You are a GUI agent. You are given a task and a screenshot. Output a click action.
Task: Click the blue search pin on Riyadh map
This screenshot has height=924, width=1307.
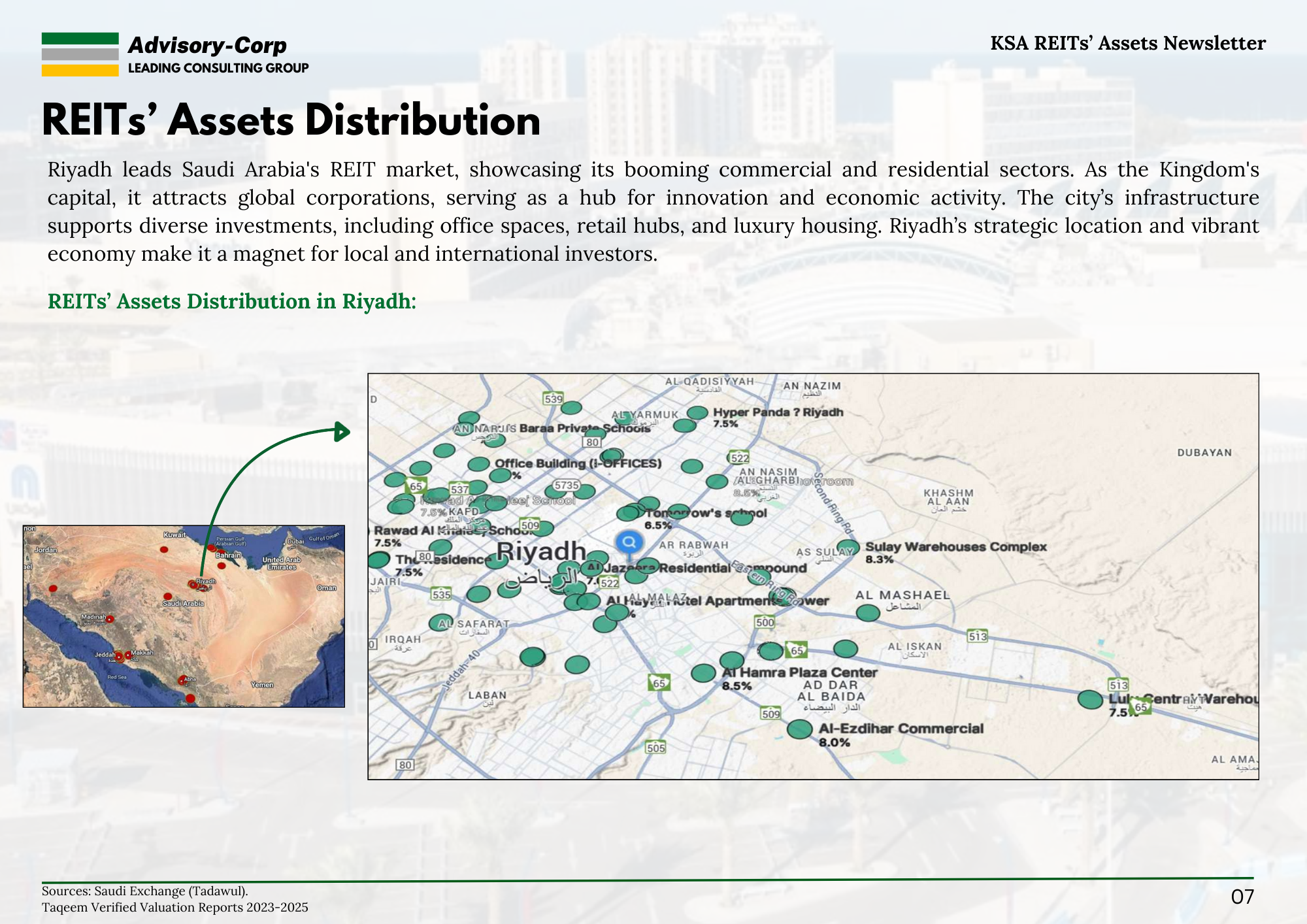click(629, 542)
